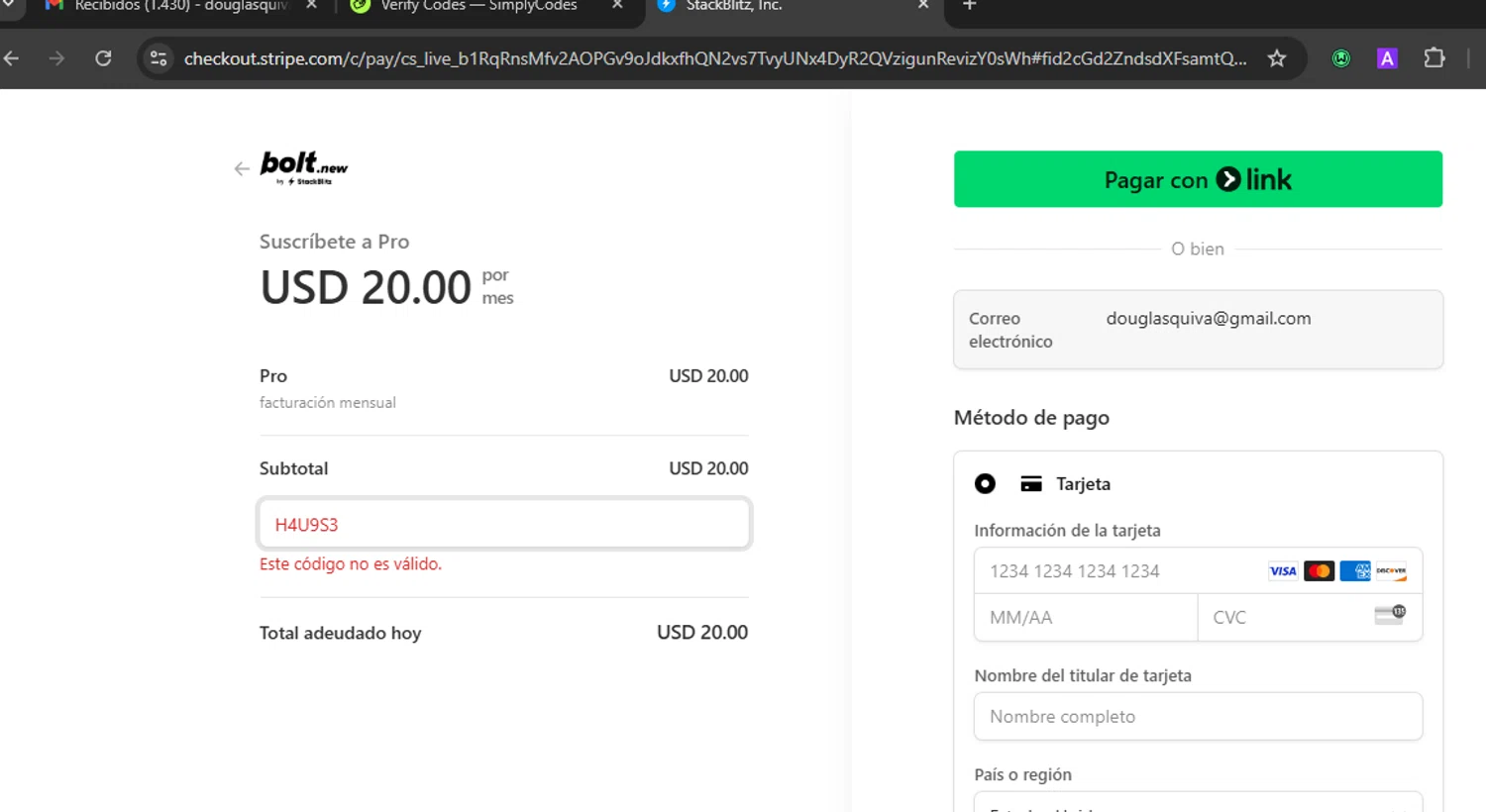
Task: Click the Tarjeta card icon
Action: pos(1031,484)
